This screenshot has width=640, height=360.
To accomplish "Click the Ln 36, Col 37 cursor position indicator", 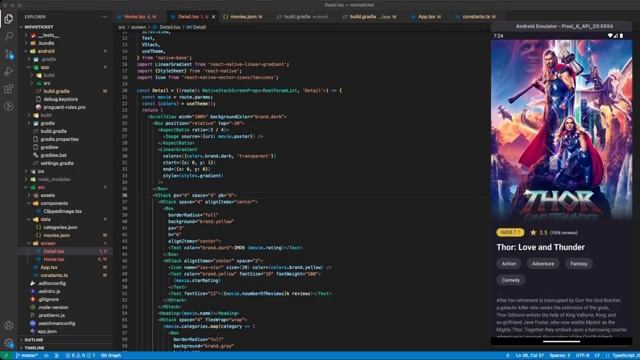I will point(530,356).
